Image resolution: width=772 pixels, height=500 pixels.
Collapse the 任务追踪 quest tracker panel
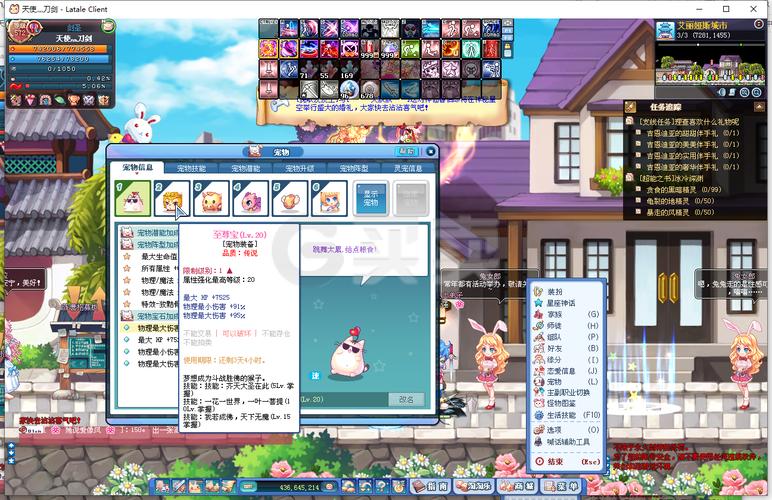(759, 106)
